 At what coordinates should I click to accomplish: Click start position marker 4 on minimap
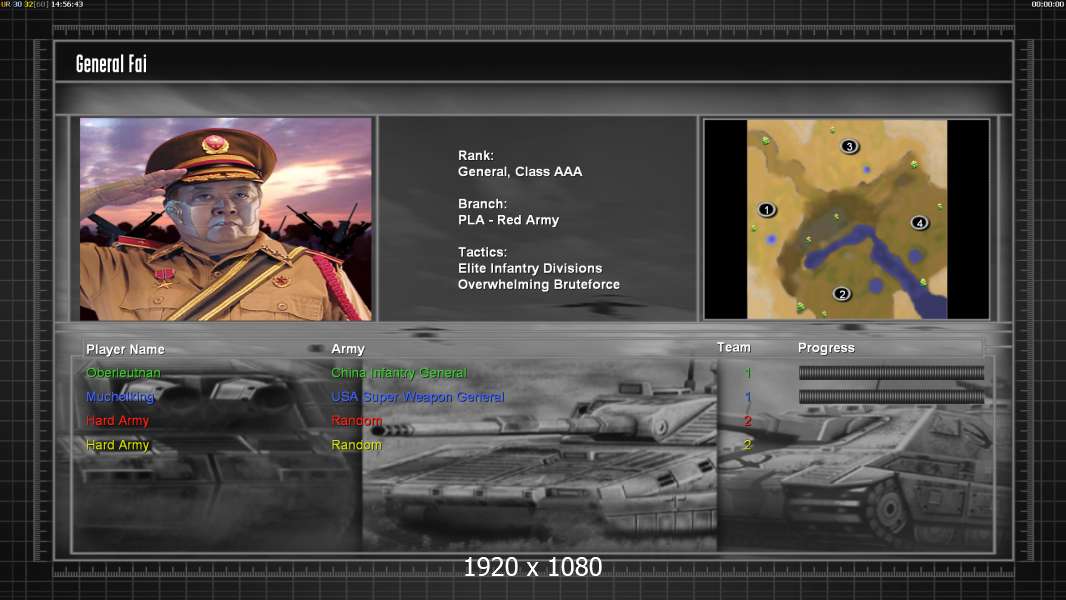pyautogui.click(x=919, y=222)
